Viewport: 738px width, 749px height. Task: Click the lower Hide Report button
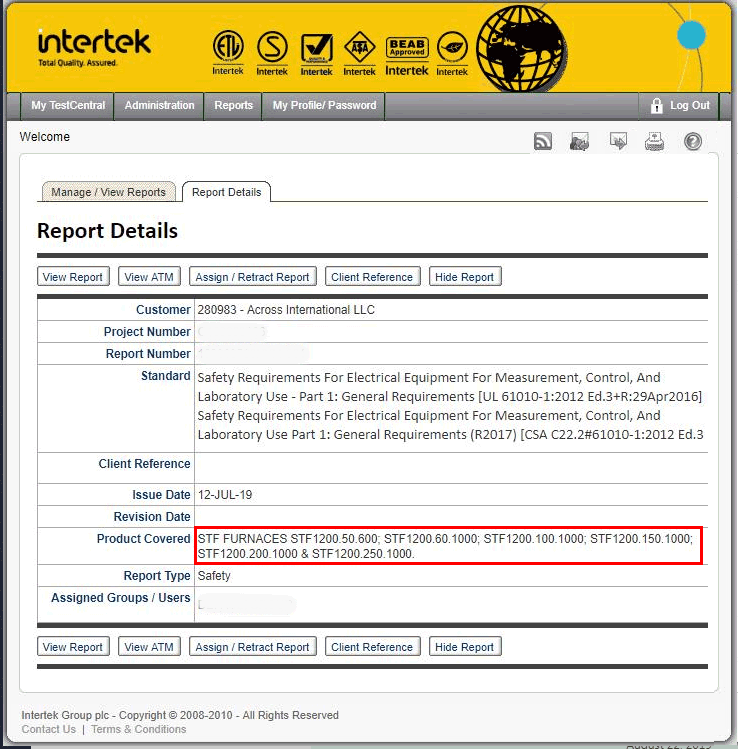tap(465, 647)
